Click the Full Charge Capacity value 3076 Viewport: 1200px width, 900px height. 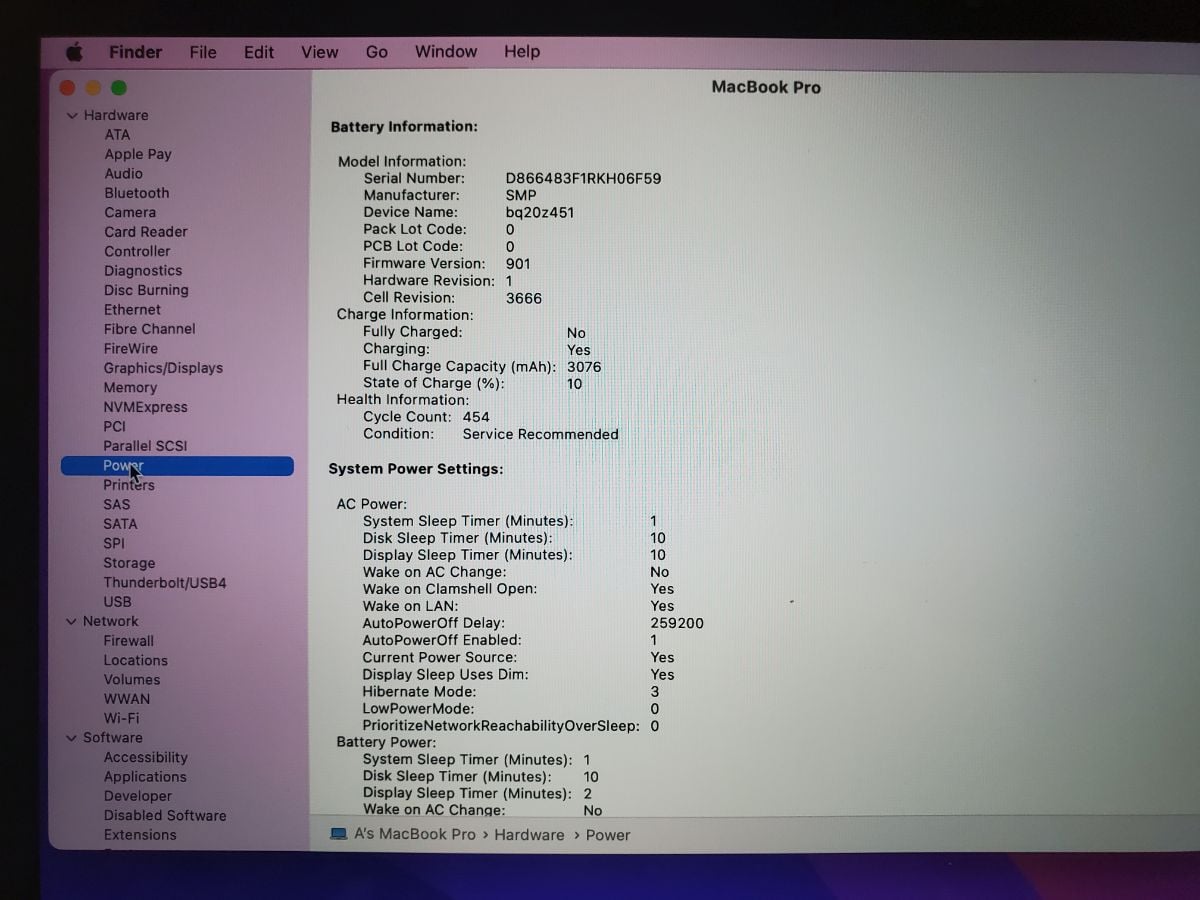click(584, 367)
